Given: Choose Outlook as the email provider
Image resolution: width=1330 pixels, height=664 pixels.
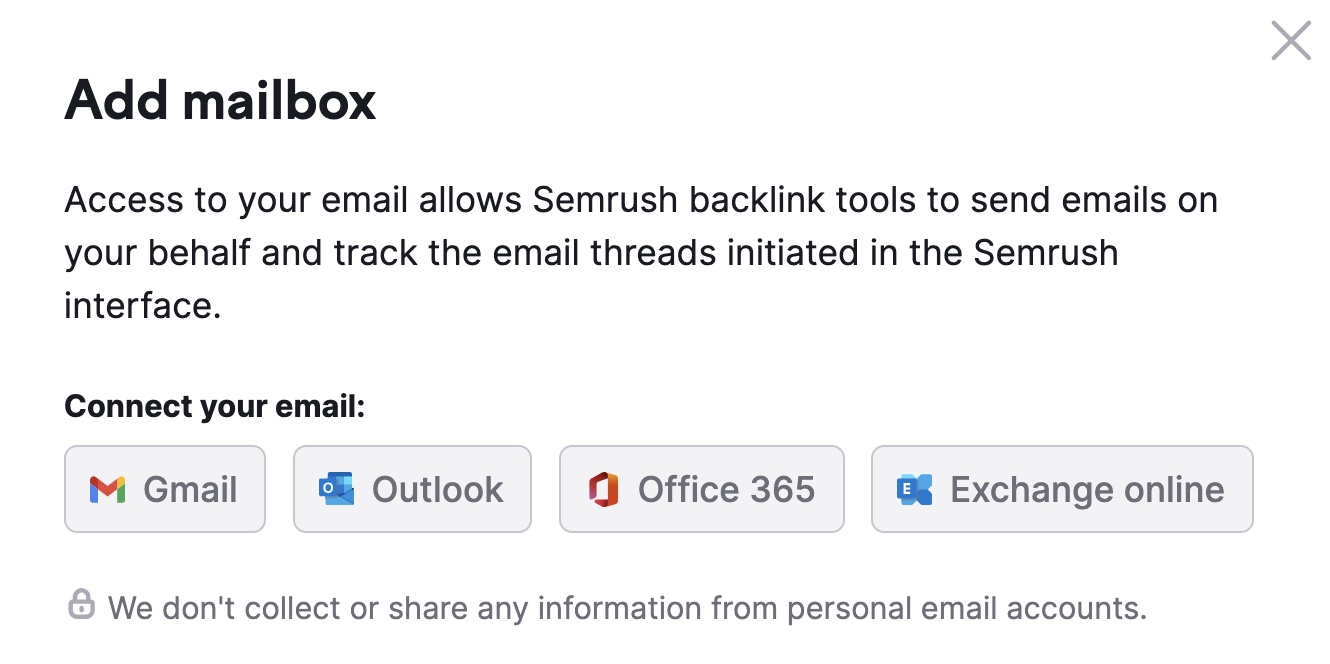Looking at the screenshot, I should click(412, 489).
